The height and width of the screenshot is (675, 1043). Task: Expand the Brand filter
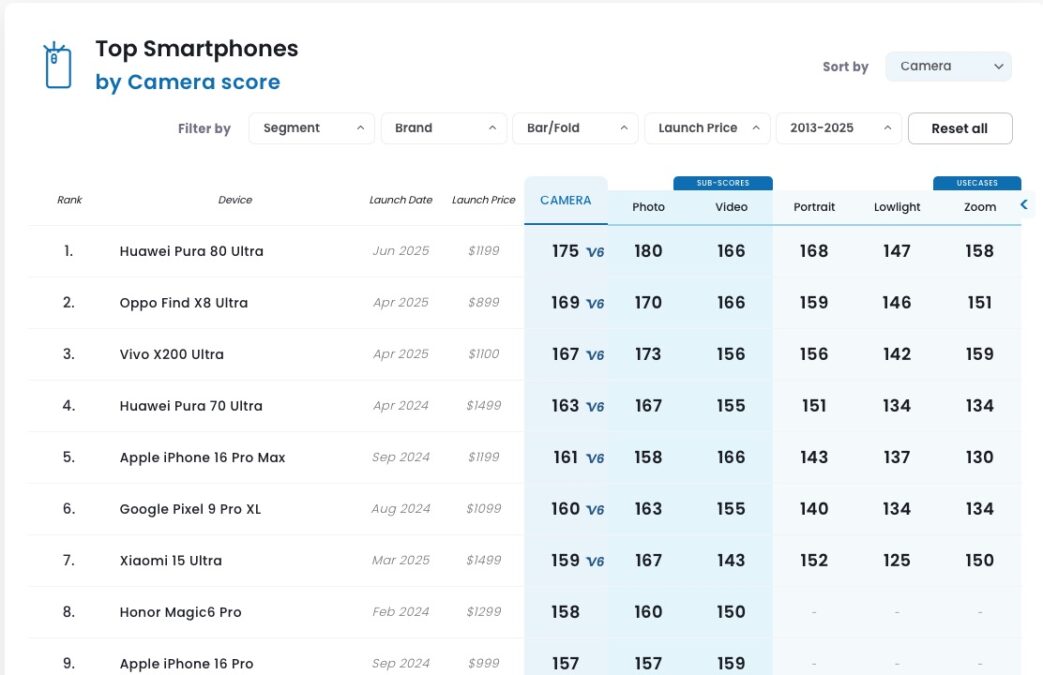(444, 128)
